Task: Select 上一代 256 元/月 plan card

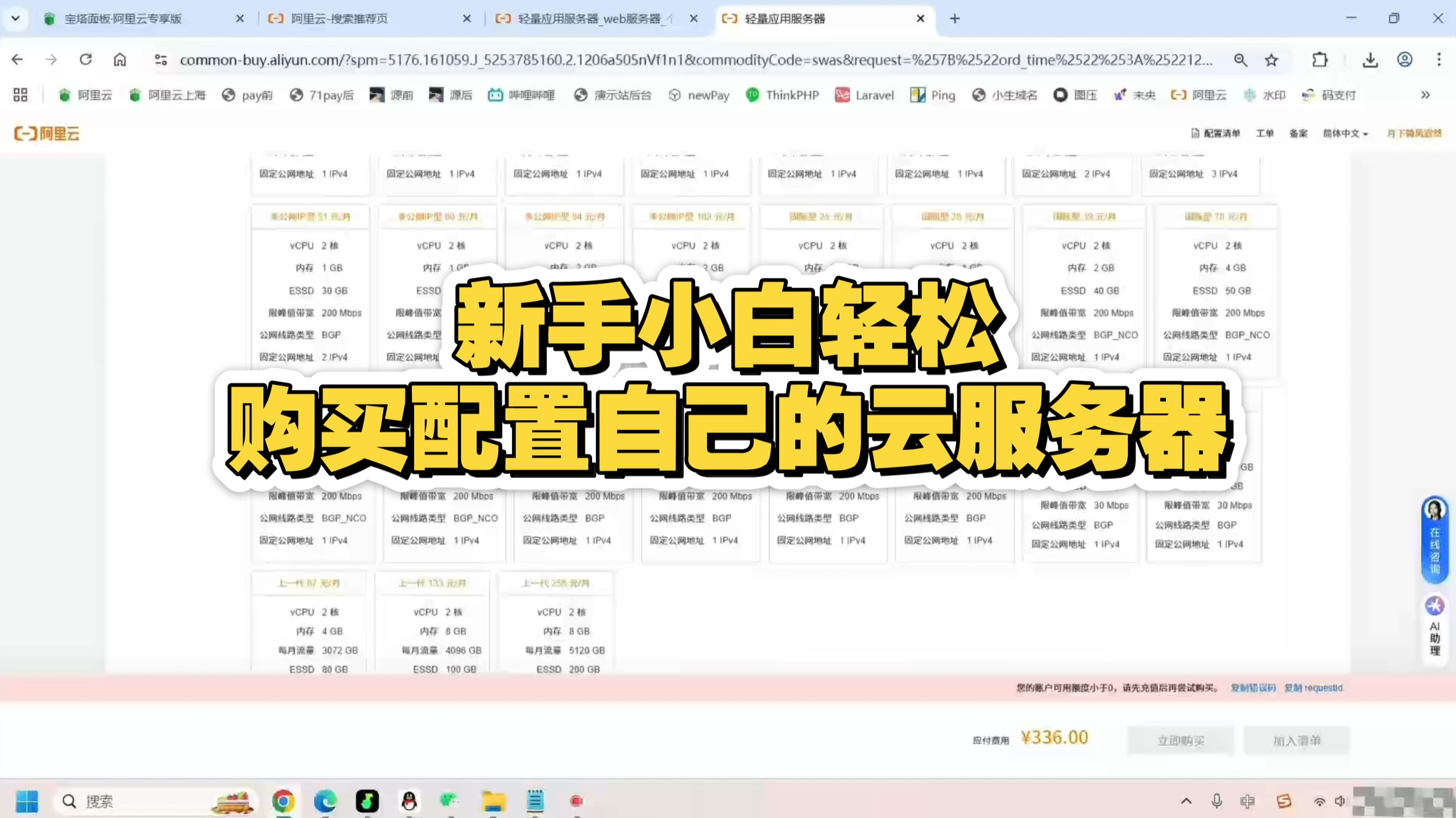Action: tap(556, 623)
